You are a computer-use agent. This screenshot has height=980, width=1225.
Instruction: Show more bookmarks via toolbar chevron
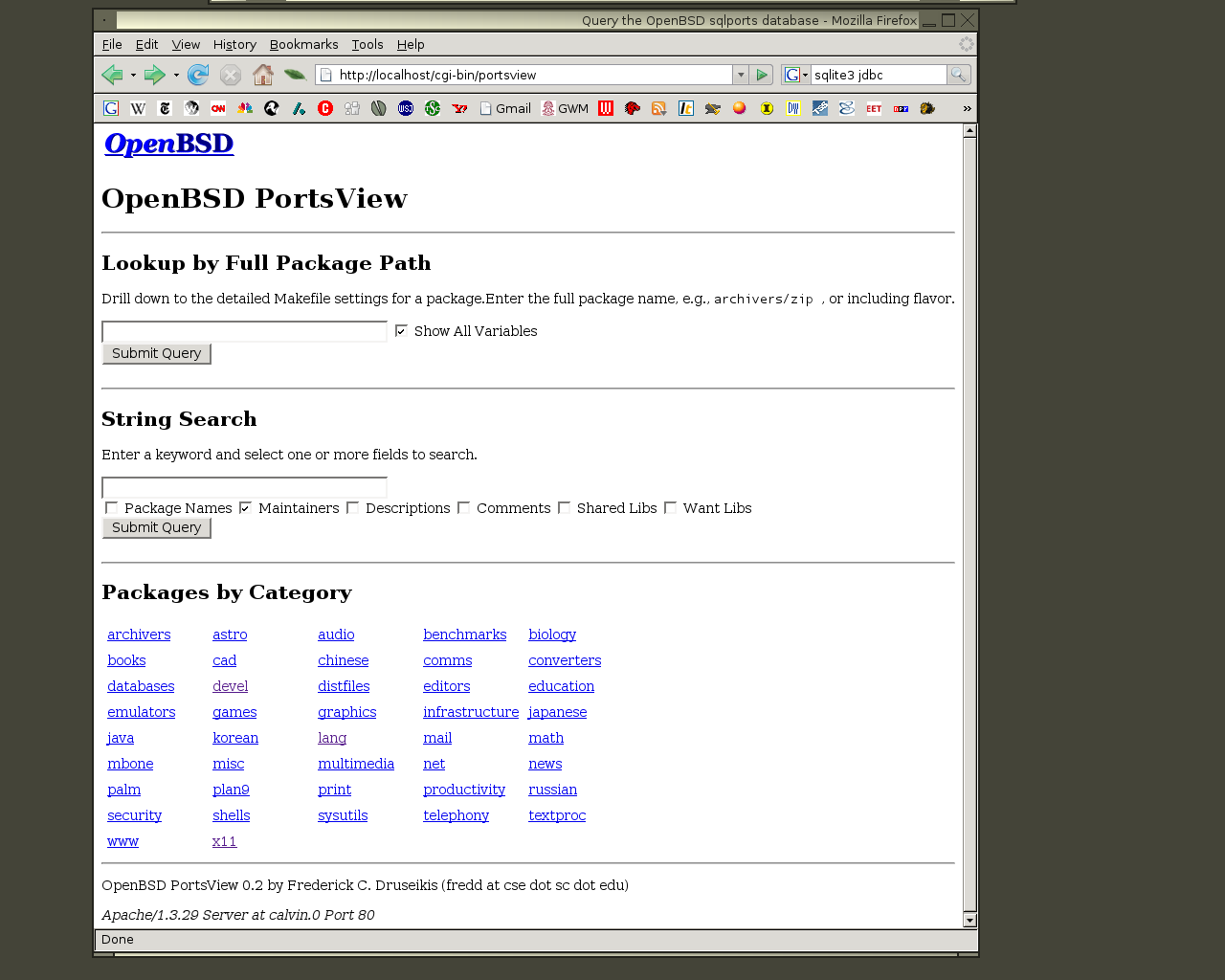(x=967, y=108)
